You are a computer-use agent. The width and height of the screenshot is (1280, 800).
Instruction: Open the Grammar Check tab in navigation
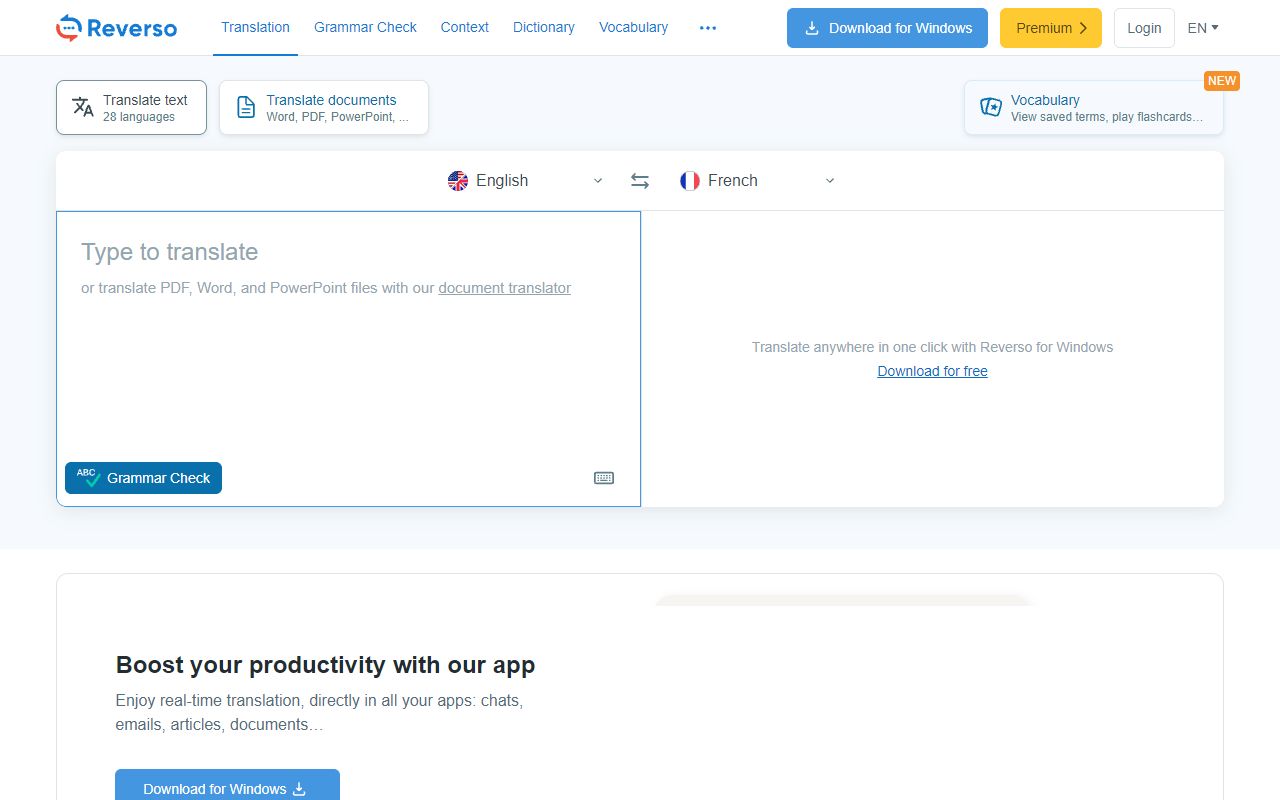(365, 28)
